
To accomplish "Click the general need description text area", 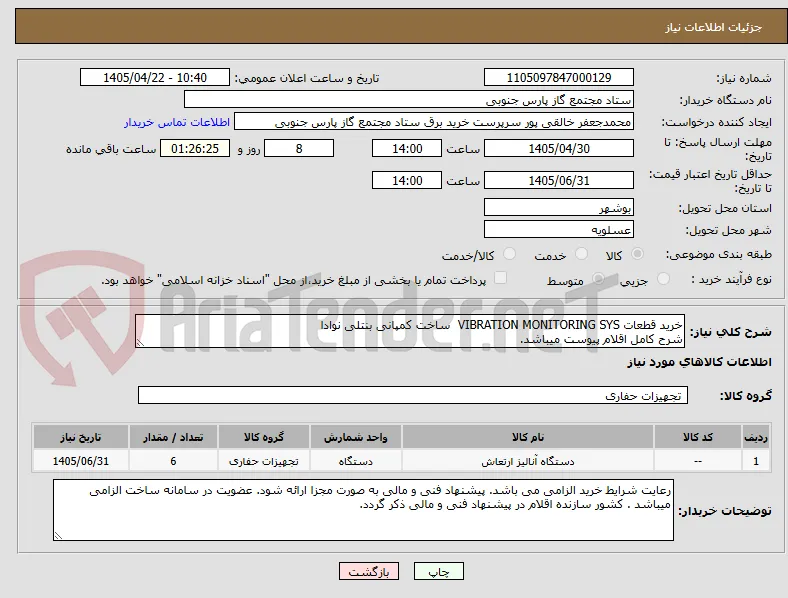I will [410, 332].
